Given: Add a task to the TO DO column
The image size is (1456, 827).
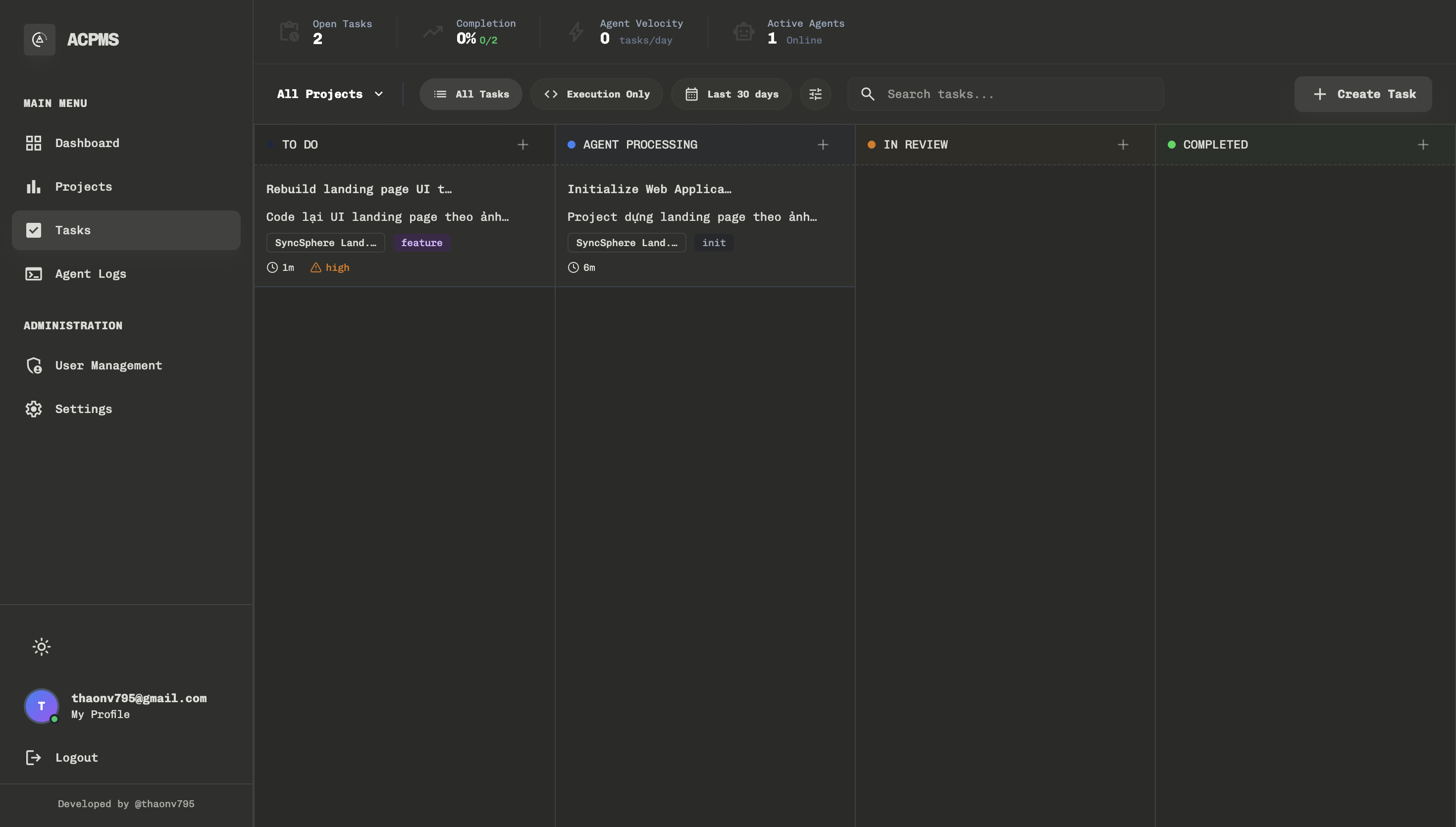Looking at the screenshot, I should pos(522,144).
